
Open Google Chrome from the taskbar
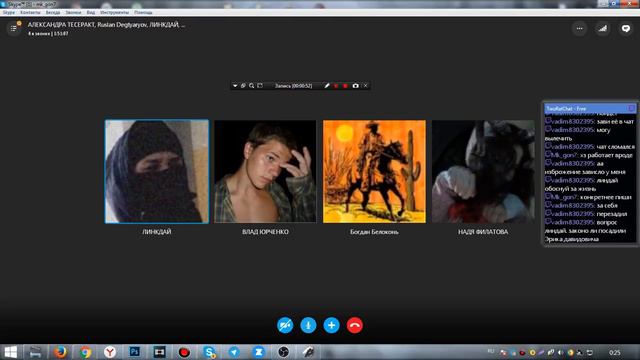(x=85, y=352)
